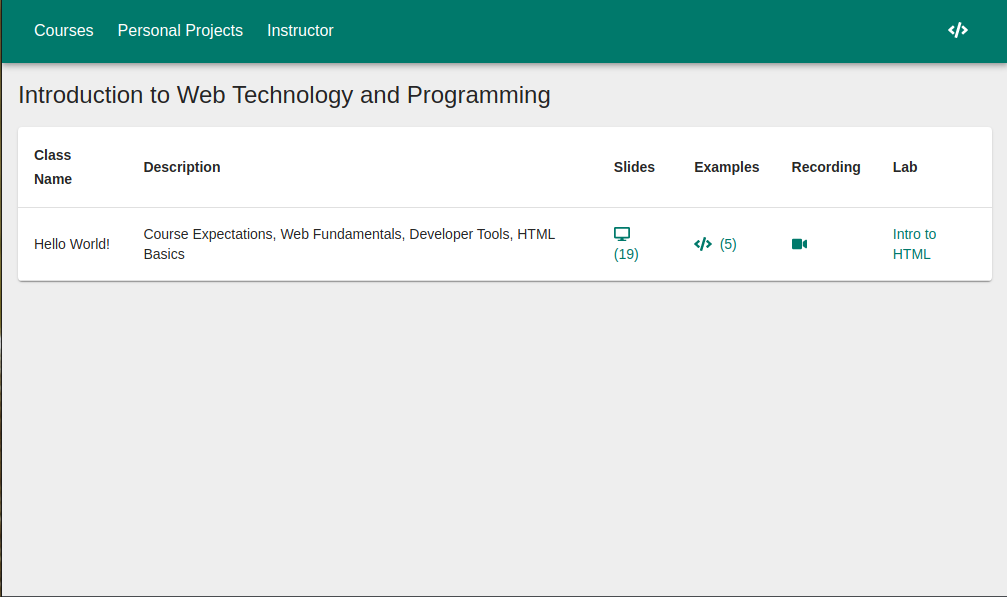Click the Class Name column header

click(x=53, y=167)
